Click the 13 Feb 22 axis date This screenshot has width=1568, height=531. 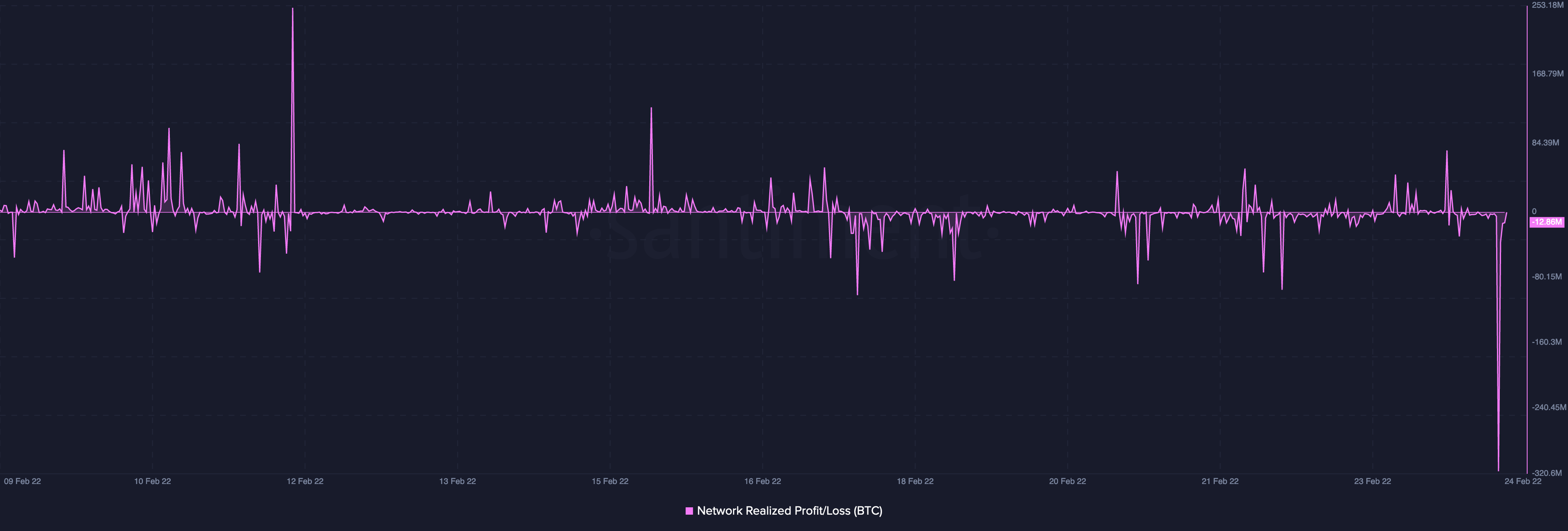pos(457,481)
